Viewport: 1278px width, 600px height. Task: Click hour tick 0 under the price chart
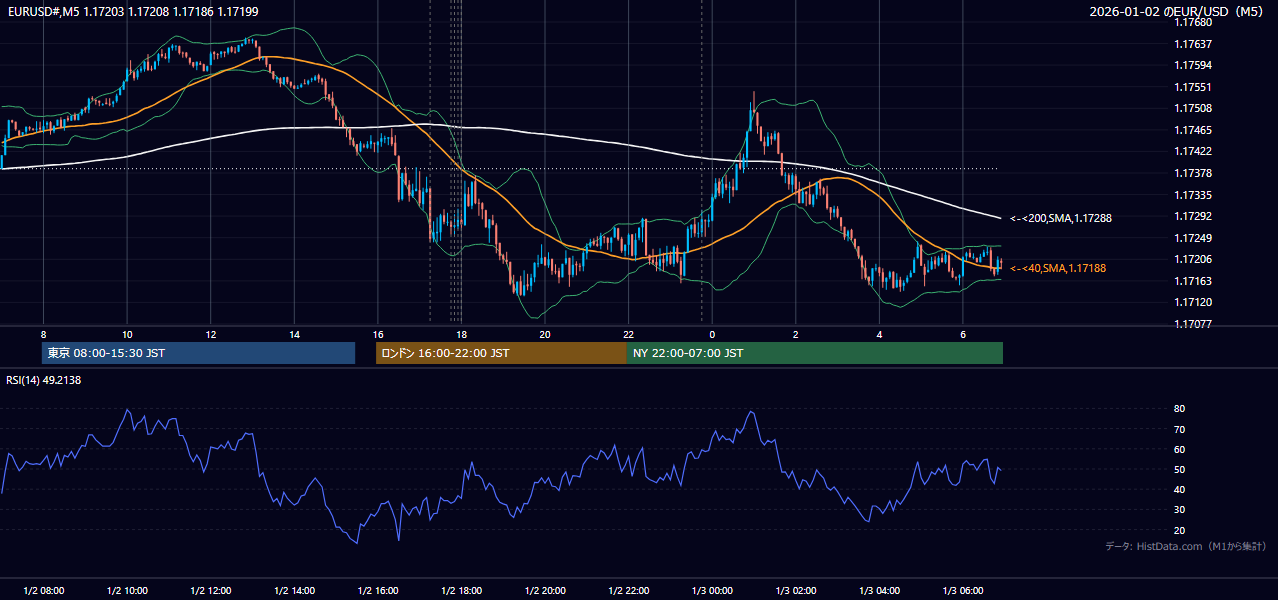click(712, 334)
